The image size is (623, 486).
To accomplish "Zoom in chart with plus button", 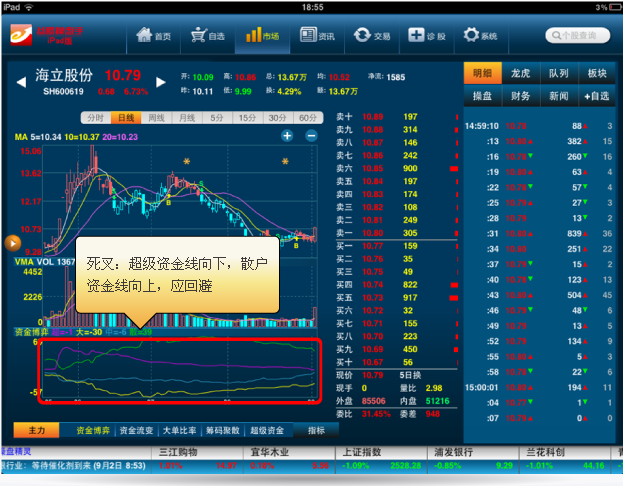I will (286, 136).
